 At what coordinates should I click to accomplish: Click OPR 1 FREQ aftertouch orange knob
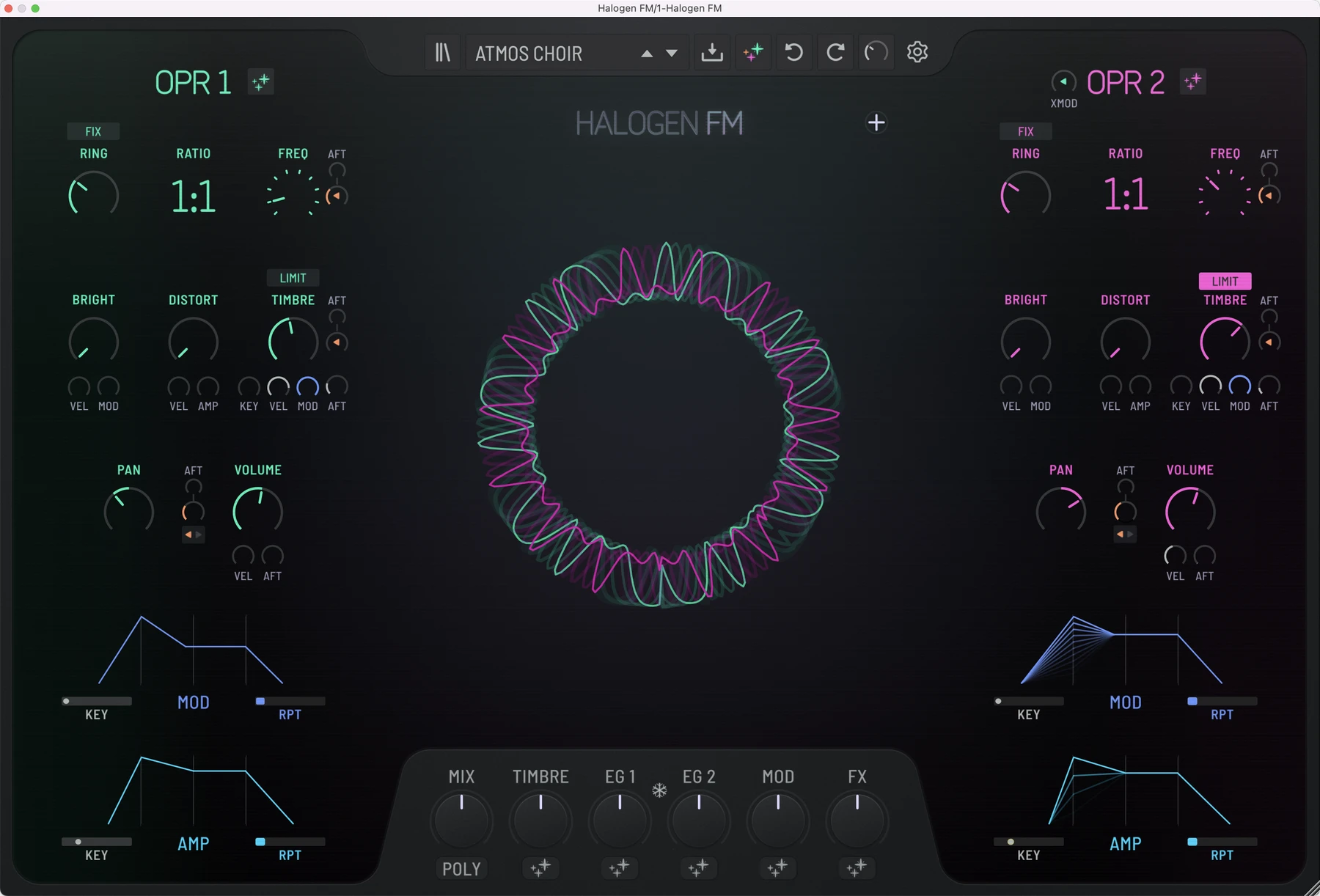coord(337,196)
